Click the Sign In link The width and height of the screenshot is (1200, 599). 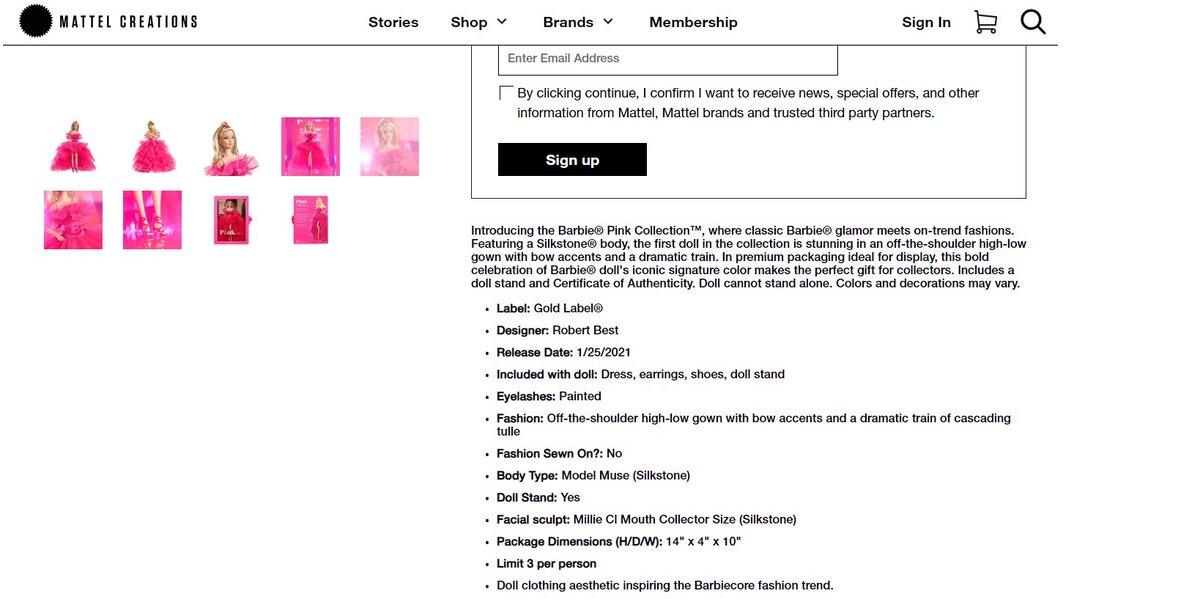pos(925,21)
